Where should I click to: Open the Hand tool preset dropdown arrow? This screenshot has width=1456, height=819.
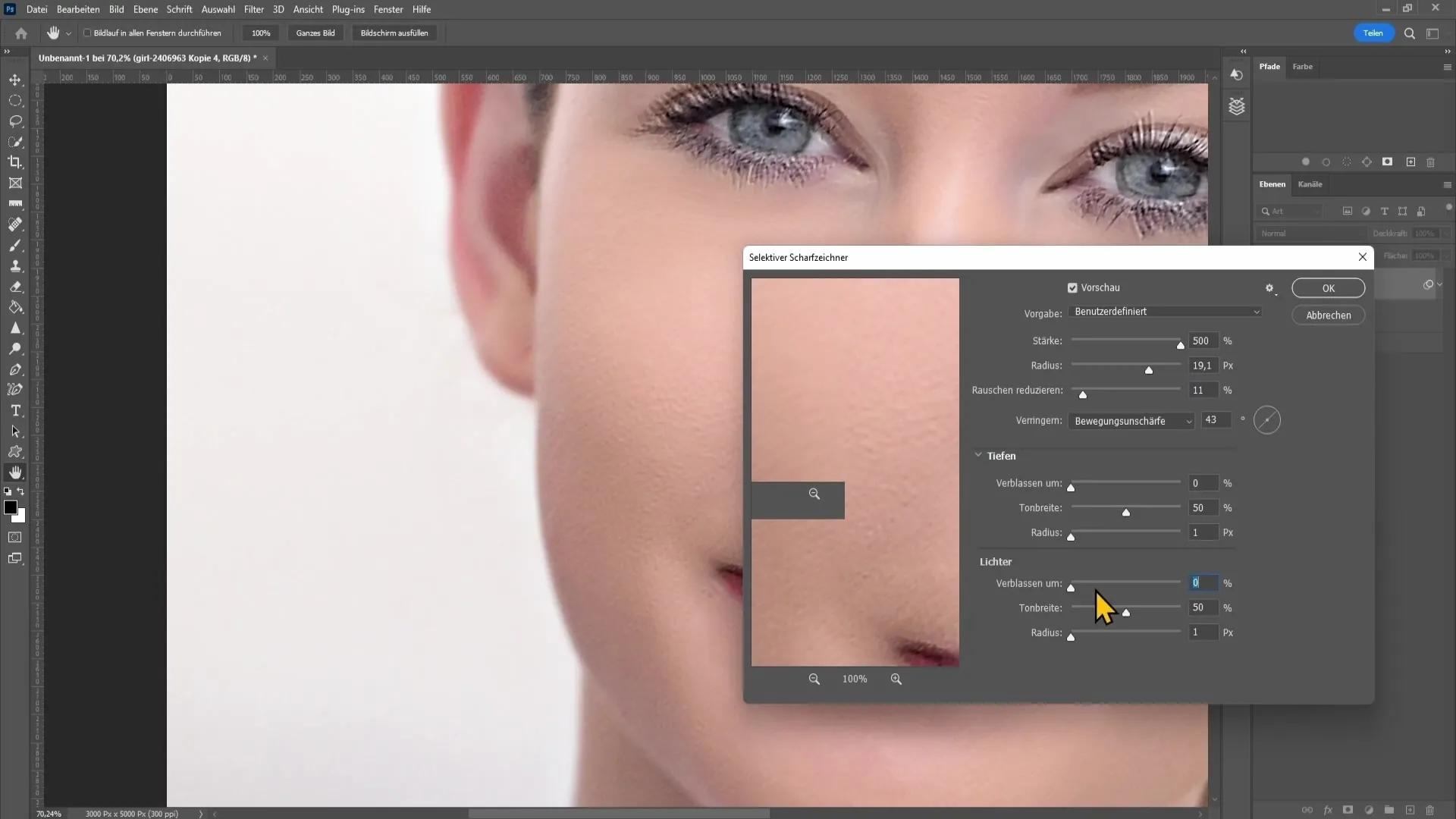68,33
